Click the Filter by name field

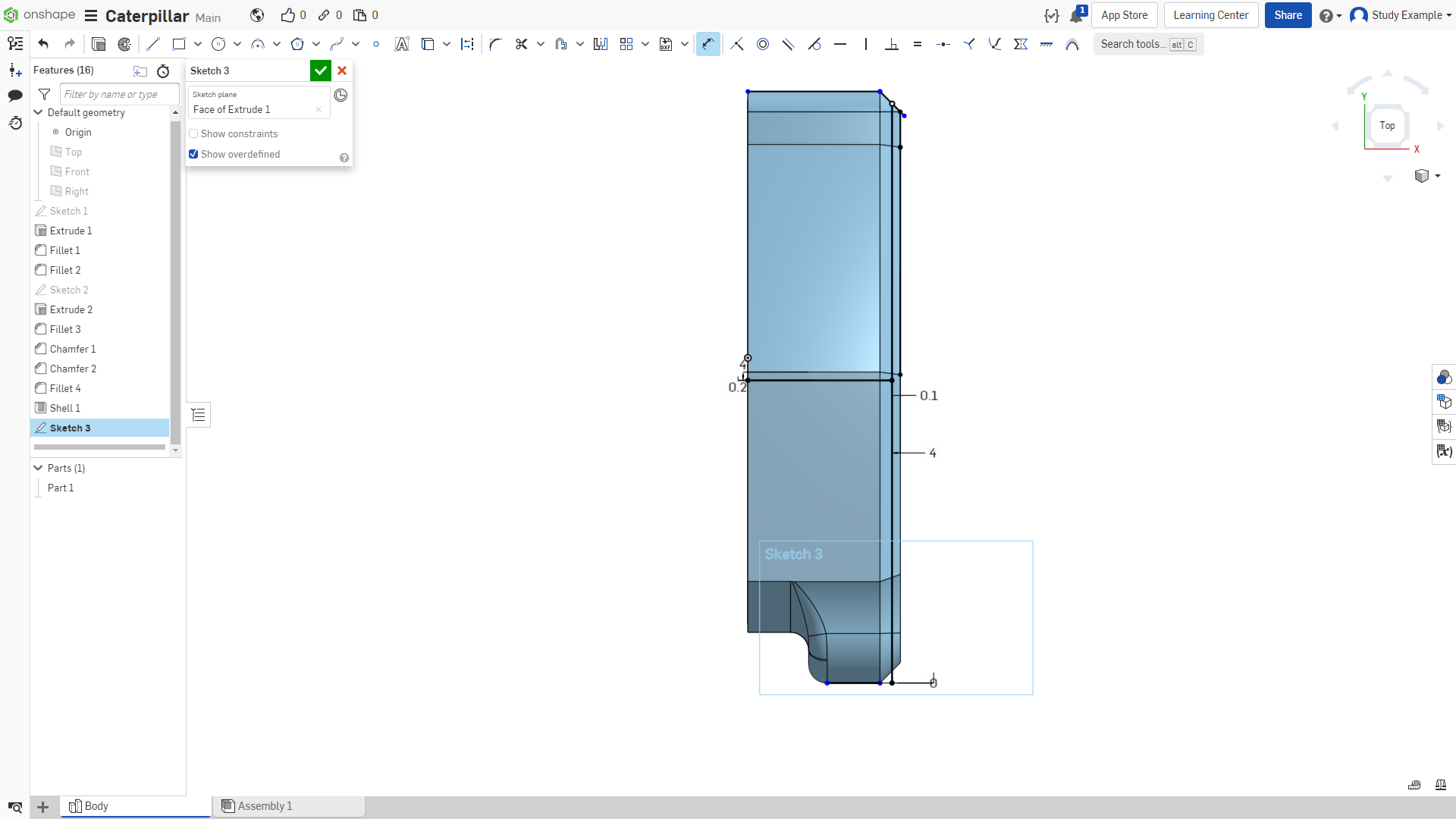click(119, 94)
